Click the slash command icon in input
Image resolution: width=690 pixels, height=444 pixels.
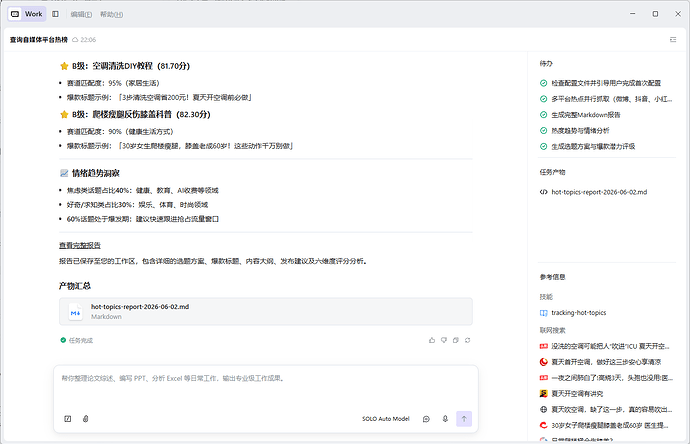pos(68,418)
